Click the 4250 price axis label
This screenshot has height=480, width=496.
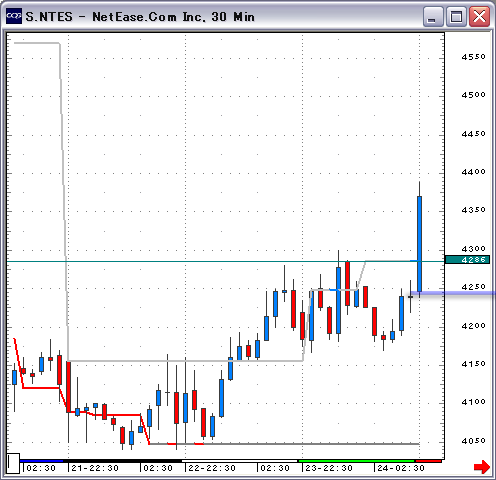[x=473, y=287]
